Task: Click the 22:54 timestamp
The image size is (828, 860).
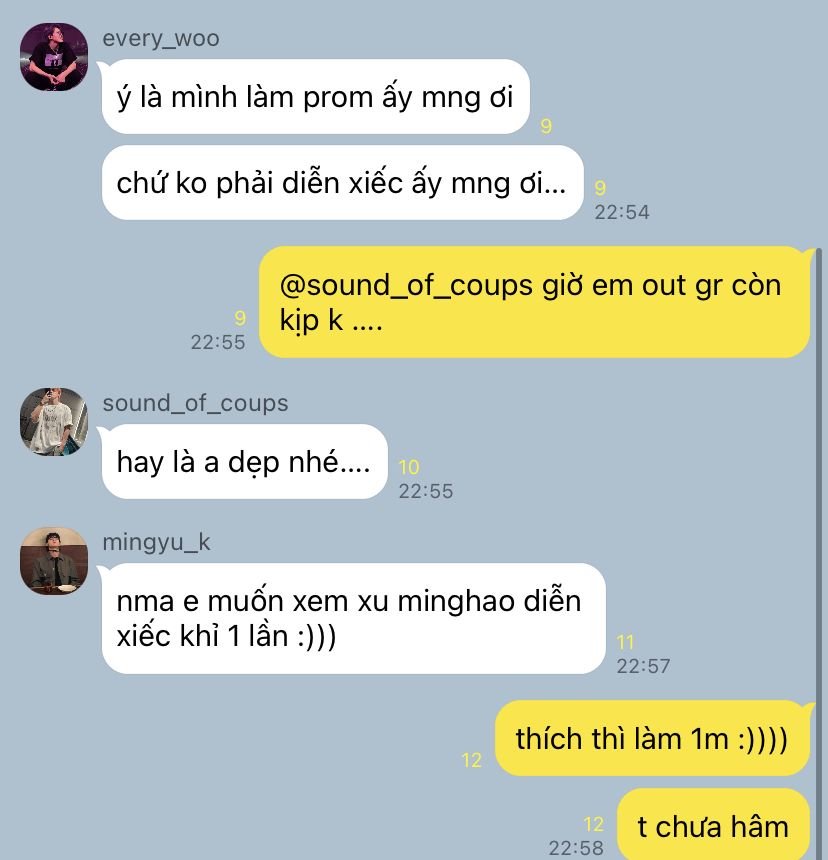Action: (x=622, y=212)
